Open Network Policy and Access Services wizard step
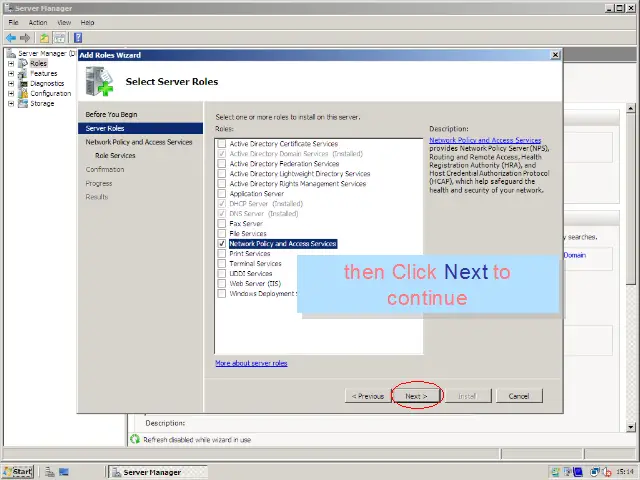The height and width of the screenshot is (480, 640). pyautogui.click(x=139, y=142)
